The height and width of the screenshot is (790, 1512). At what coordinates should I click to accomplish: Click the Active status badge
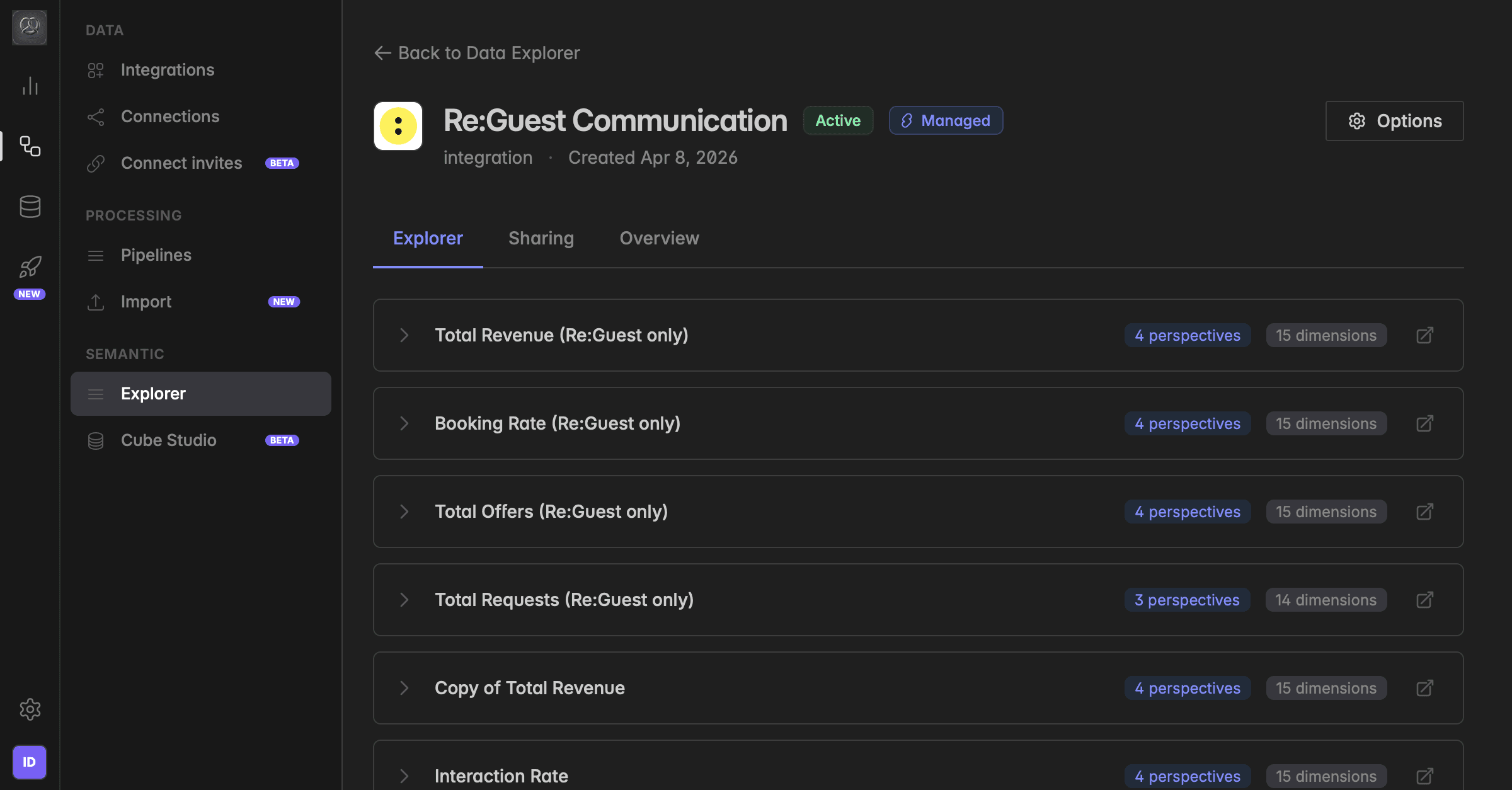pos(838,120)
